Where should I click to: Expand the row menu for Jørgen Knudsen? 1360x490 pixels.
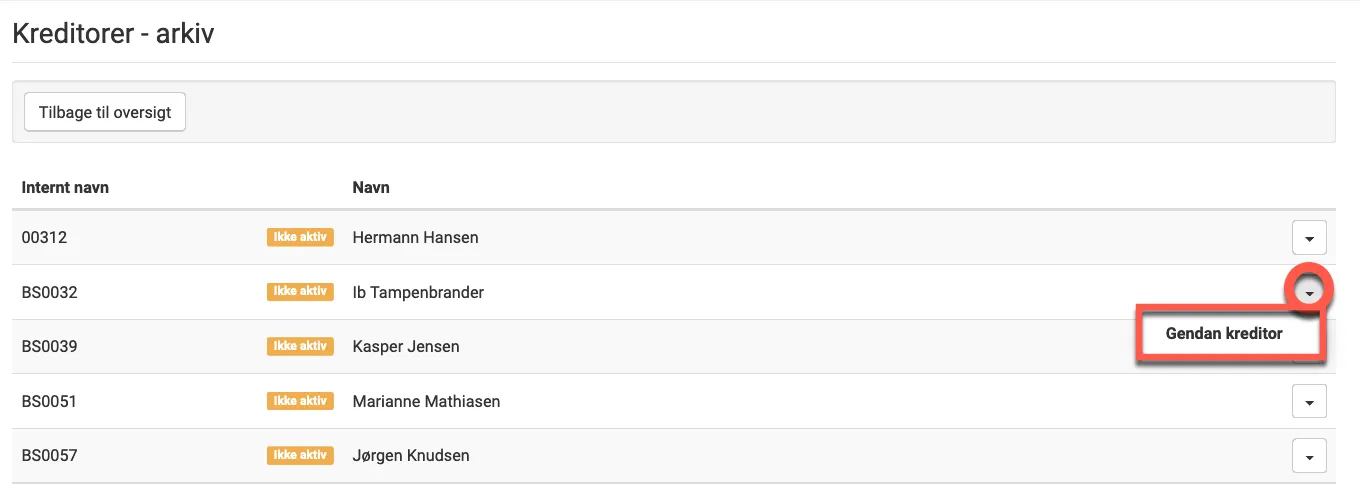pos(1309,456)
